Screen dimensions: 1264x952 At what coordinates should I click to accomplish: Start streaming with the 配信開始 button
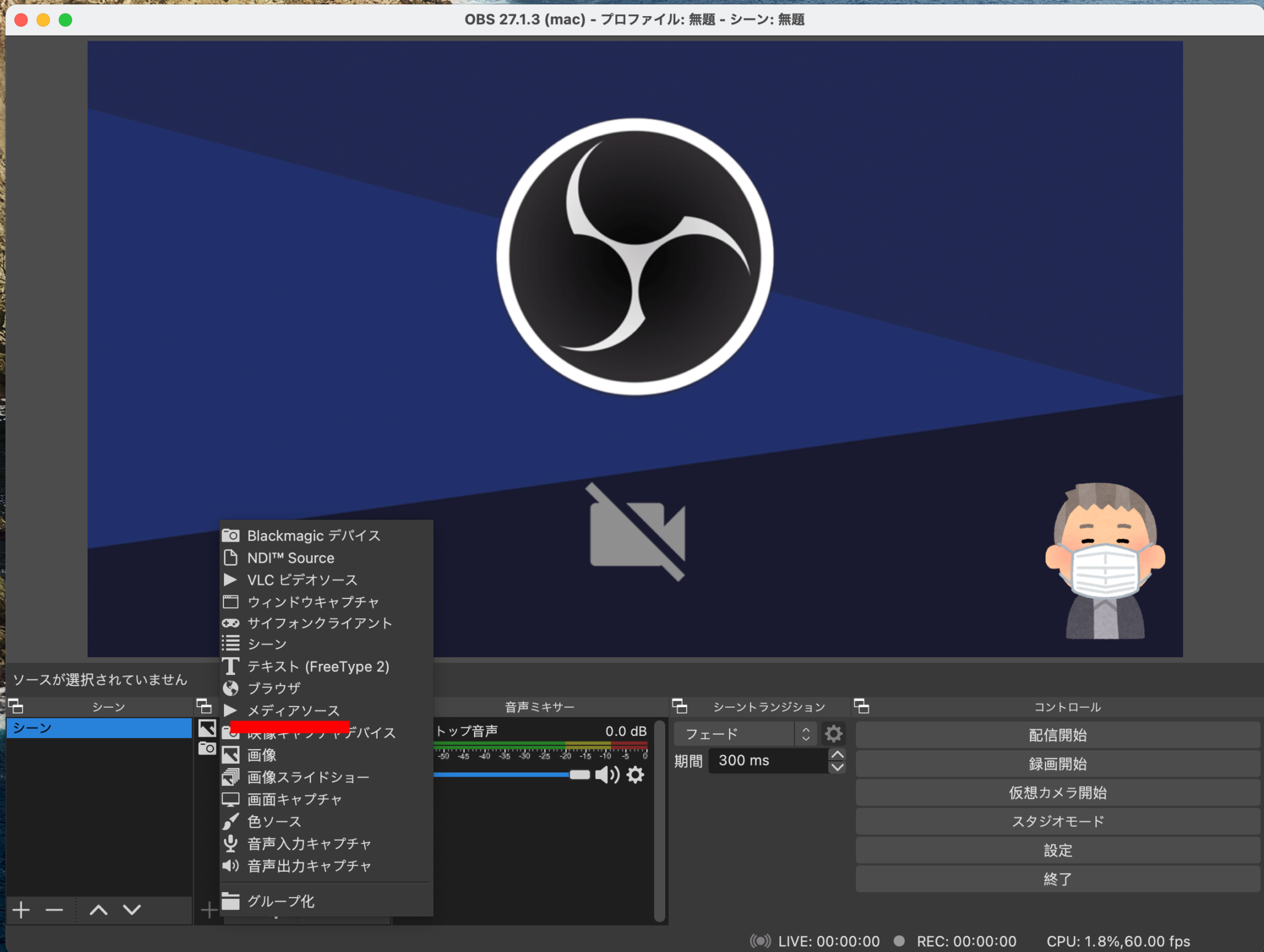[1058, 735]
